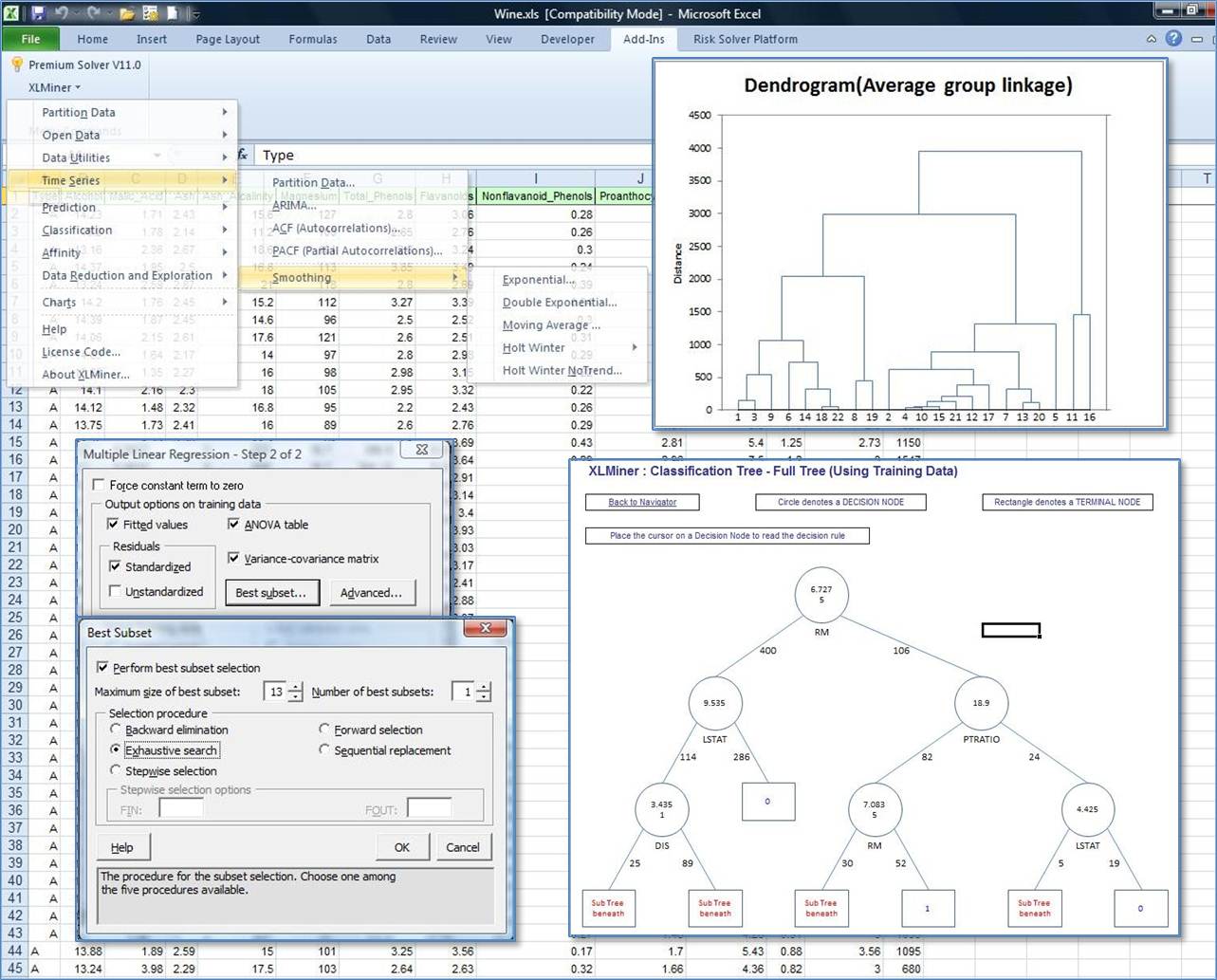Expand the Data Utilities submenu
This screenshot has height=980, width=1217.
pos(121,157)
